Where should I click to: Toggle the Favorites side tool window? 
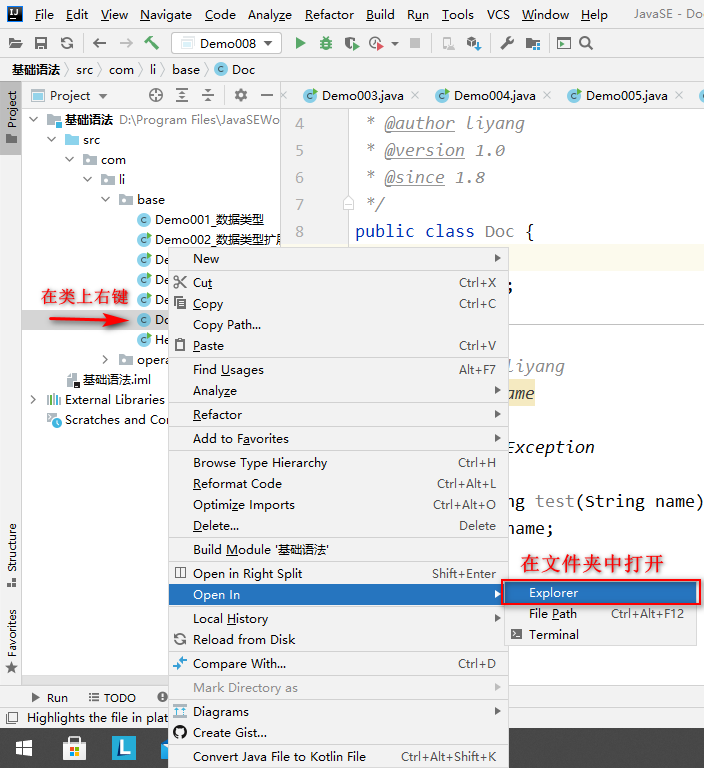click(x=12, y=641)
